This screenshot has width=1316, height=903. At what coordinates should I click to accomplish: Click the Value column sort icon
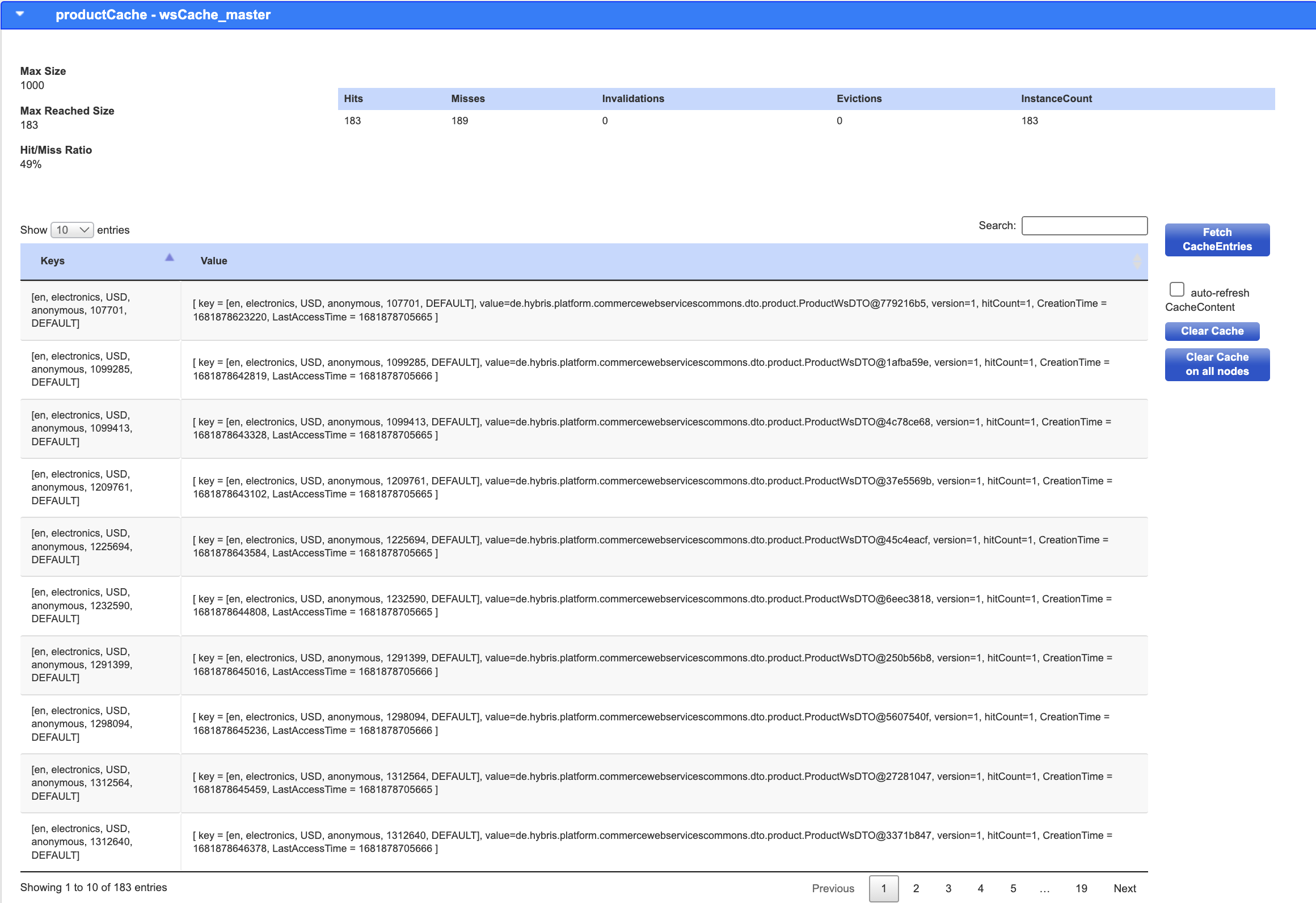point(1136,261)
